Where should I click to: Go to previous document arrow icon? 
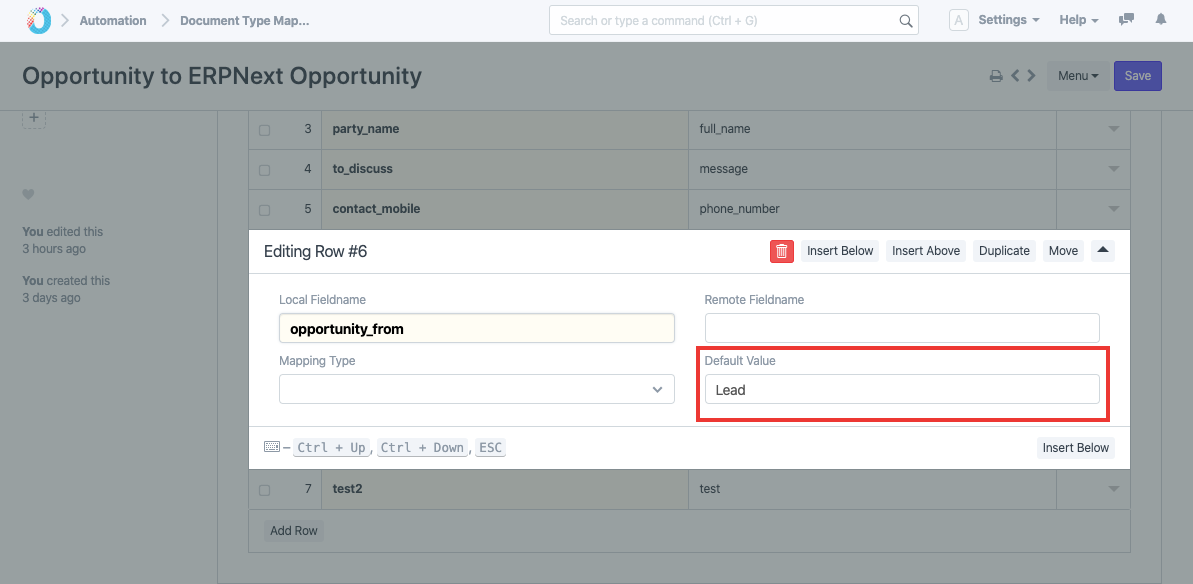(x=1015, y=76)
